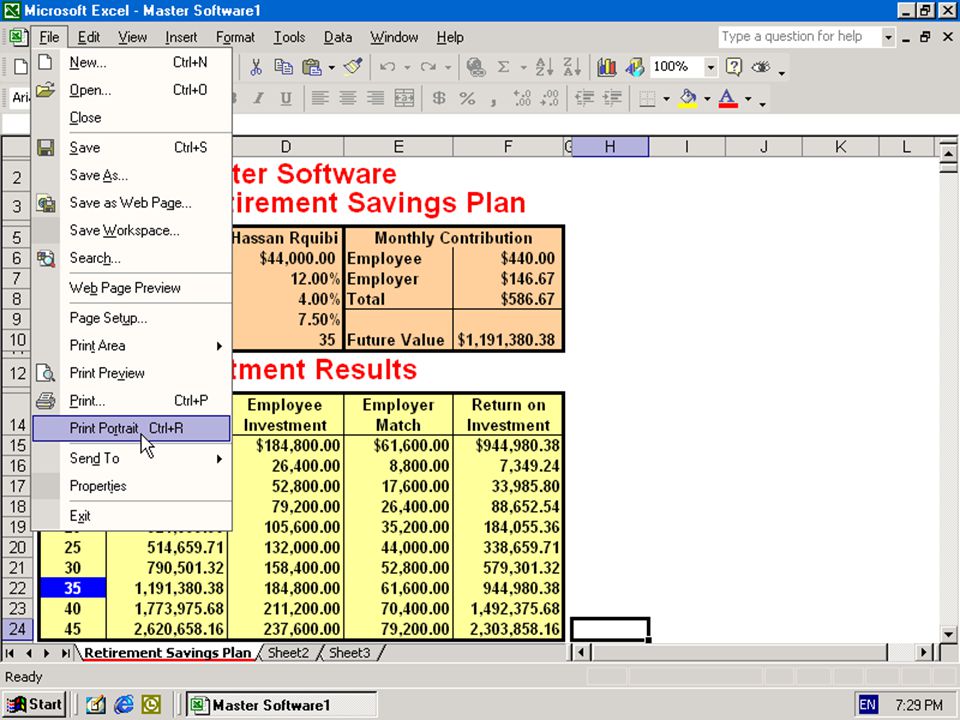The height and width of the screenshot is (720, 960).
Task: Click the vertical scrollbar down arrow
Action: [948, 633]
